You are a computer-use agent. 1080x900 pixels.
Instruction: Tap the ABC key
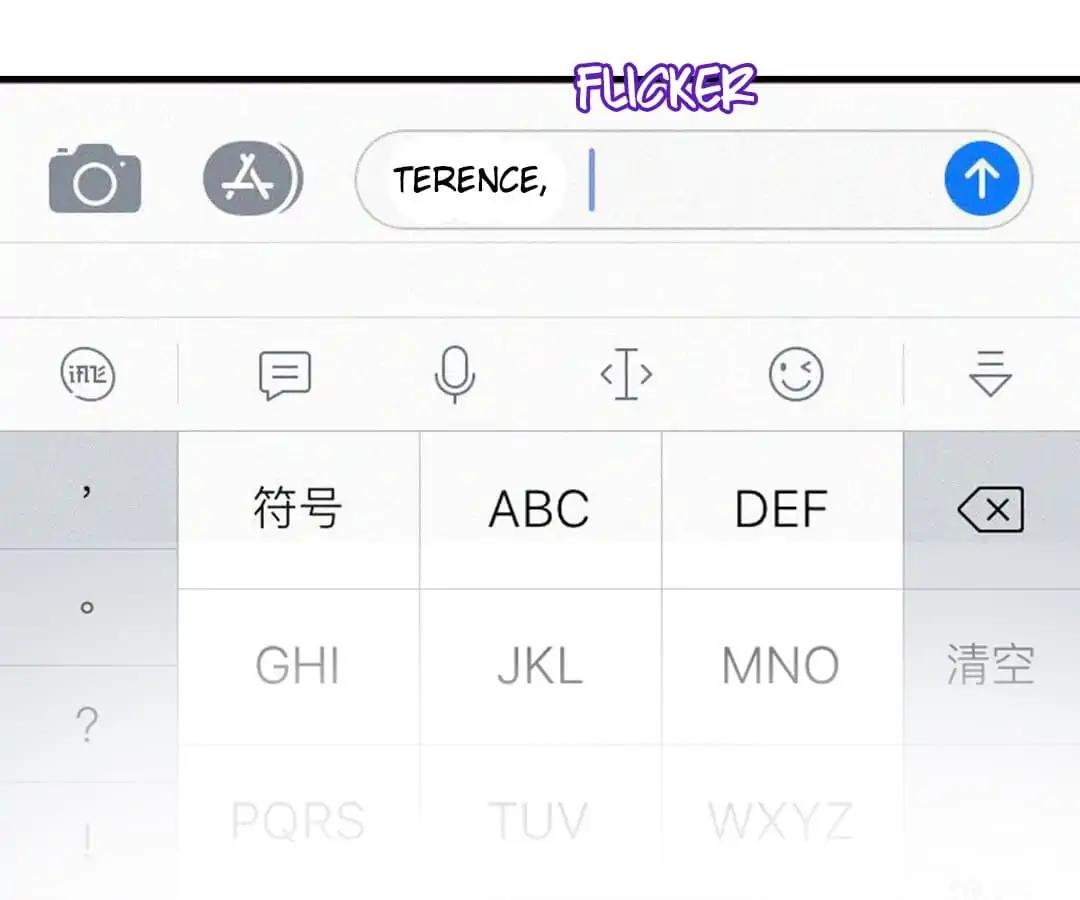coord(540,510)
